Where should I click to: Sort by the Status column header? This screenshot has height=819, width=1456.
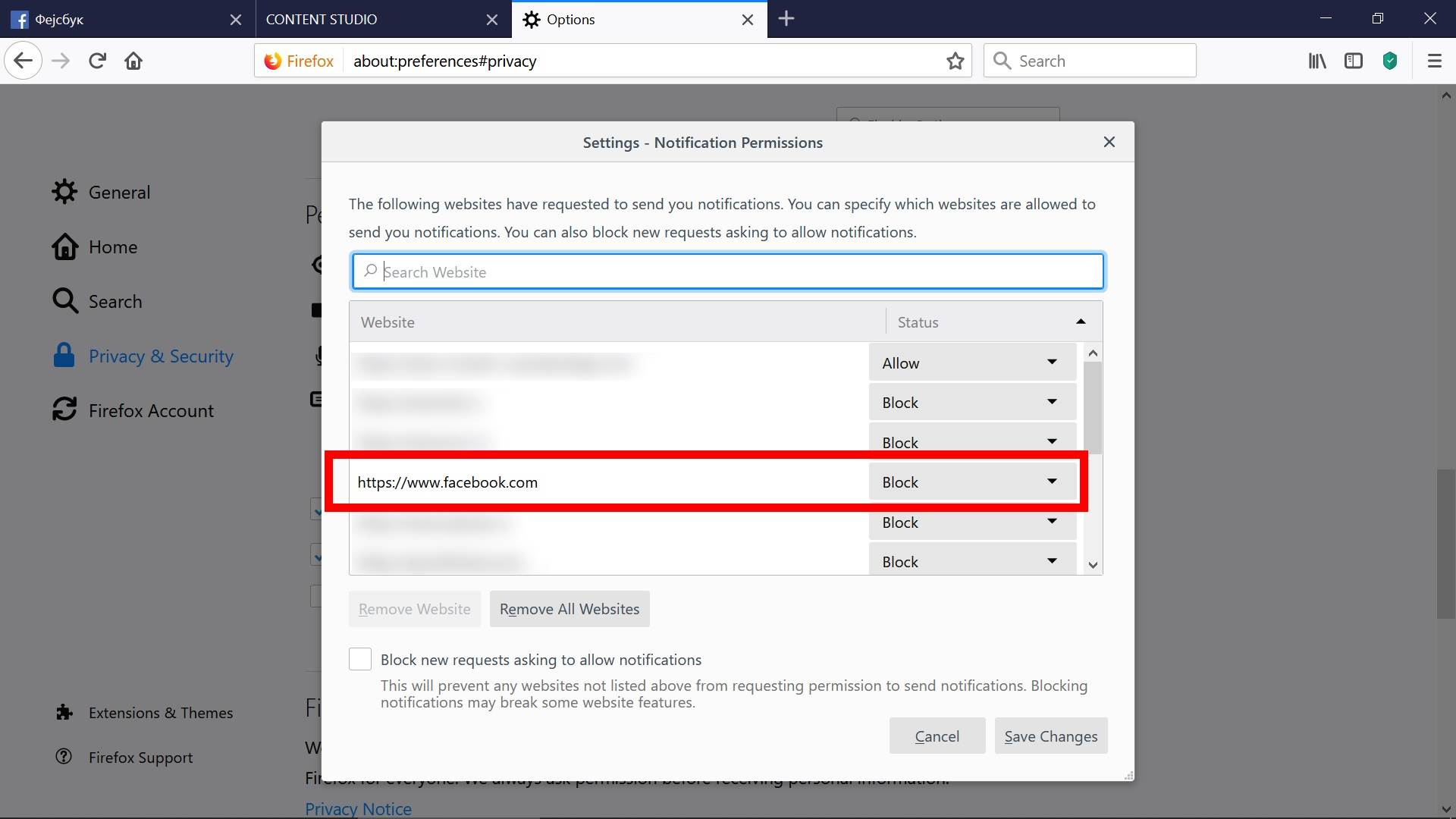(992, 322)
